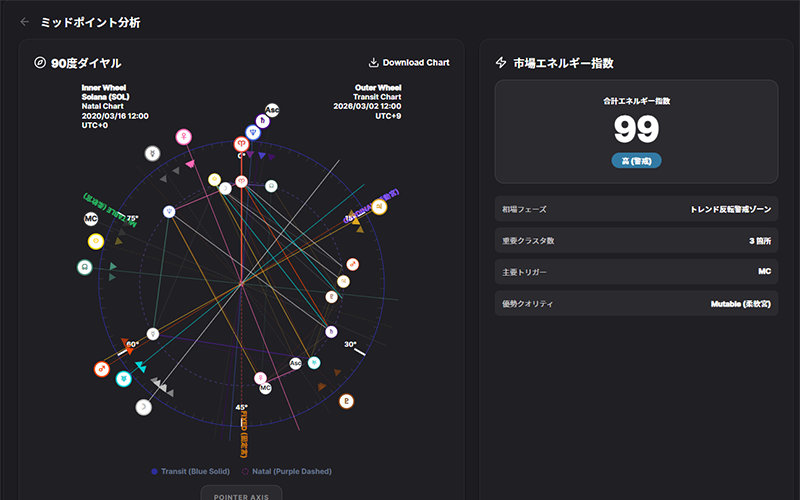Click the Transit (Blue Solid) legend dot
Image resolution: width=800 pixels, height=500 pixels.
click(152, 471)
